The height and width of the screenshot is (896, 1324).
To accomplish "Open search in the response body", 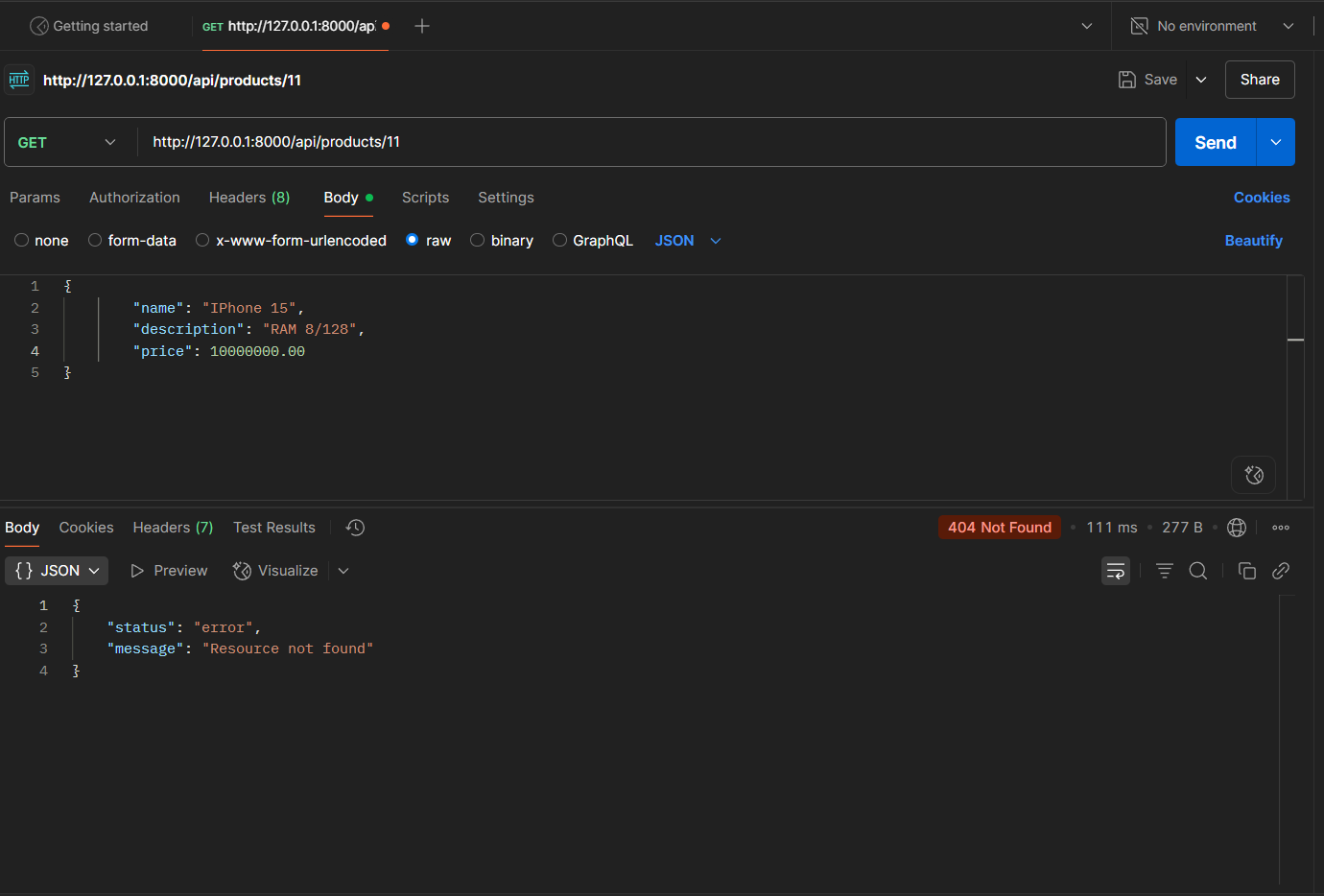I will point(1197,570).
